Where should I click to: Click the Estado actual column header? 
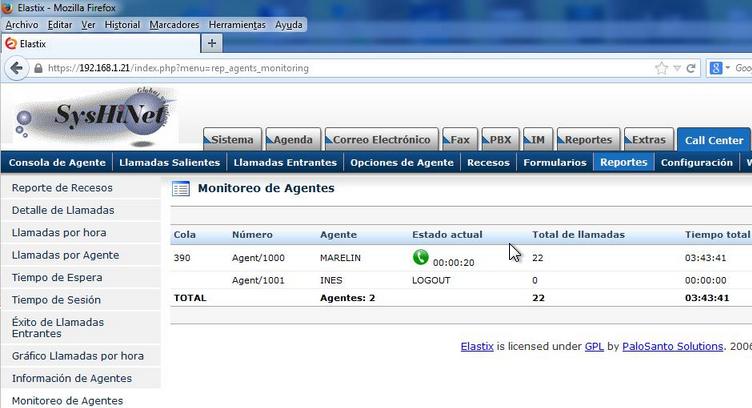pos(447,234)
